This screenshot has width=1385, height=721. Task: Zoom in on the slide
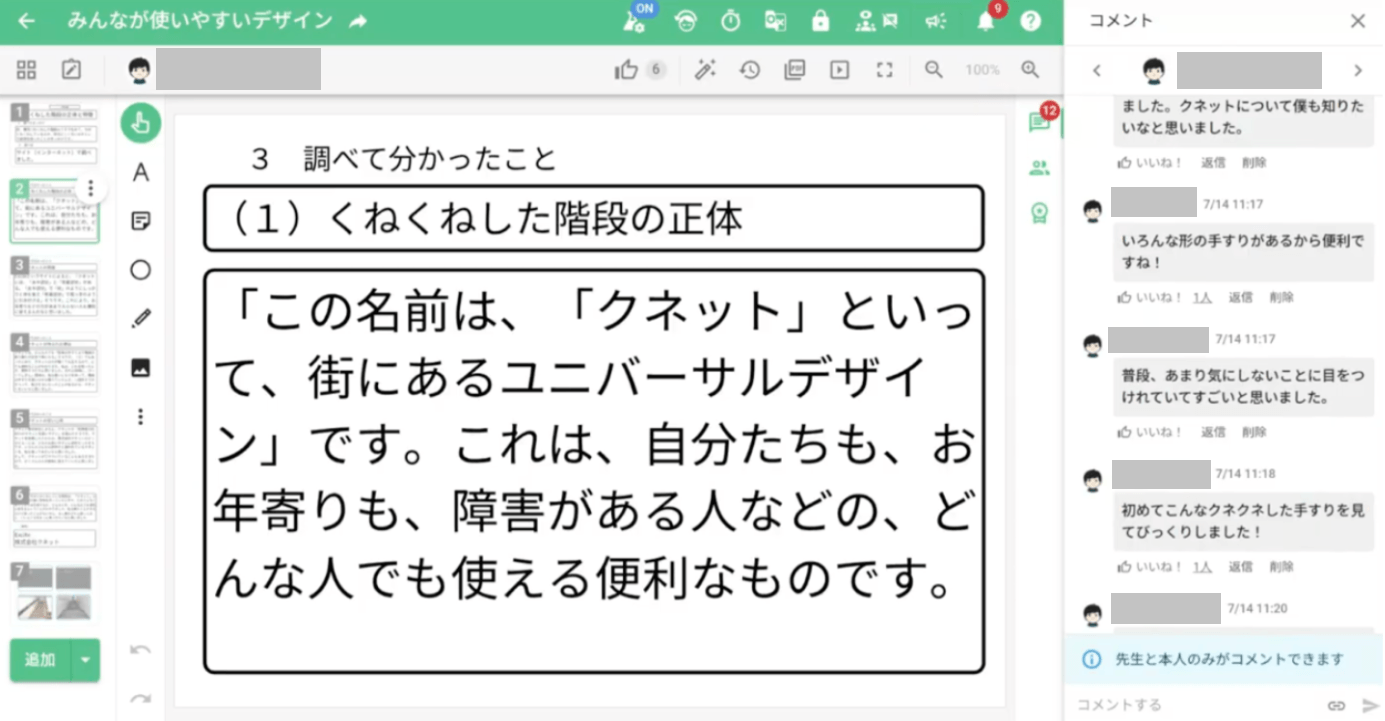(x=1030, y=70)
